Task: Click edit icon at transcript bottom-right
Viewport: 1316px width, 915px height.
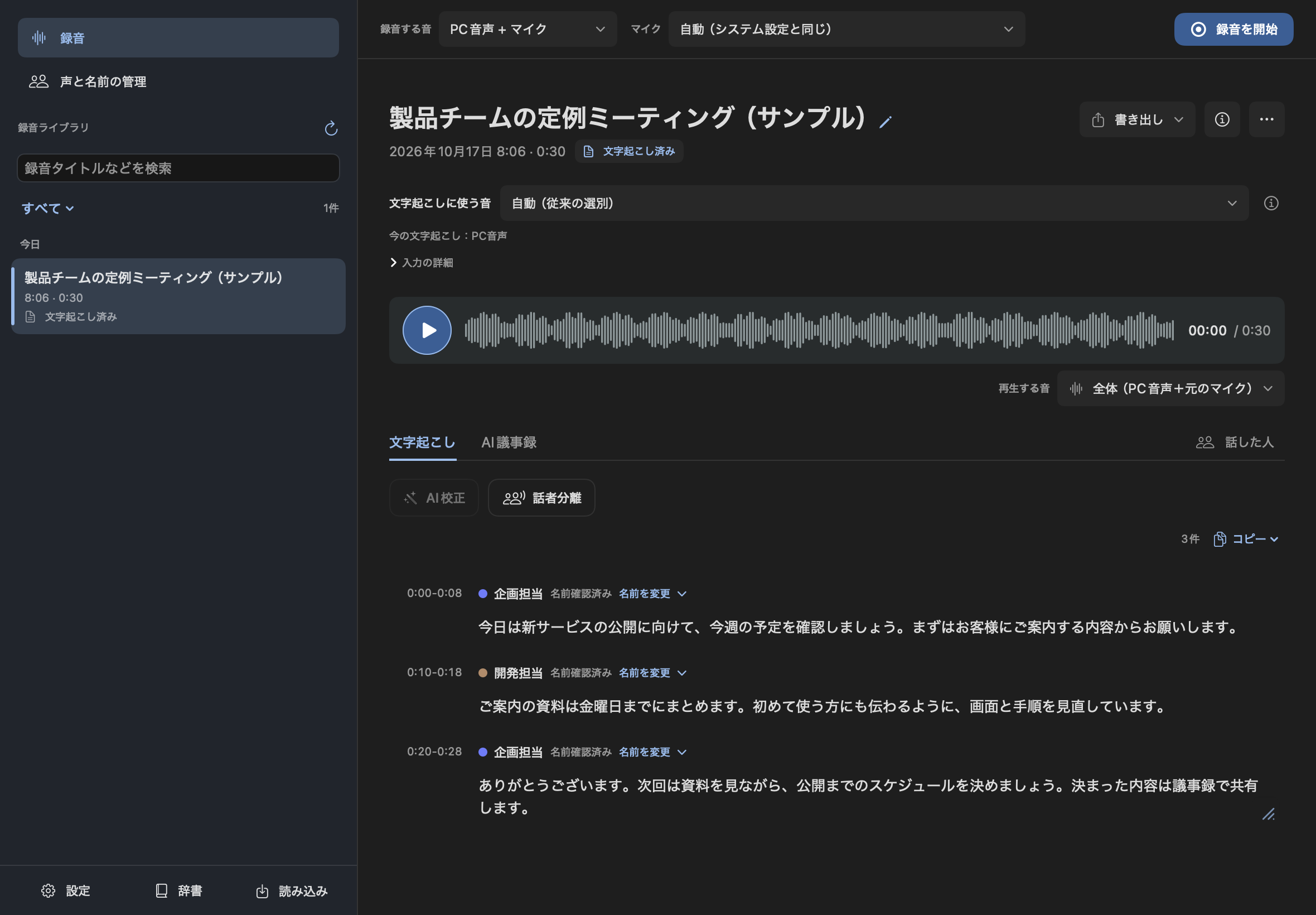Action: [x=1268, y=813]
